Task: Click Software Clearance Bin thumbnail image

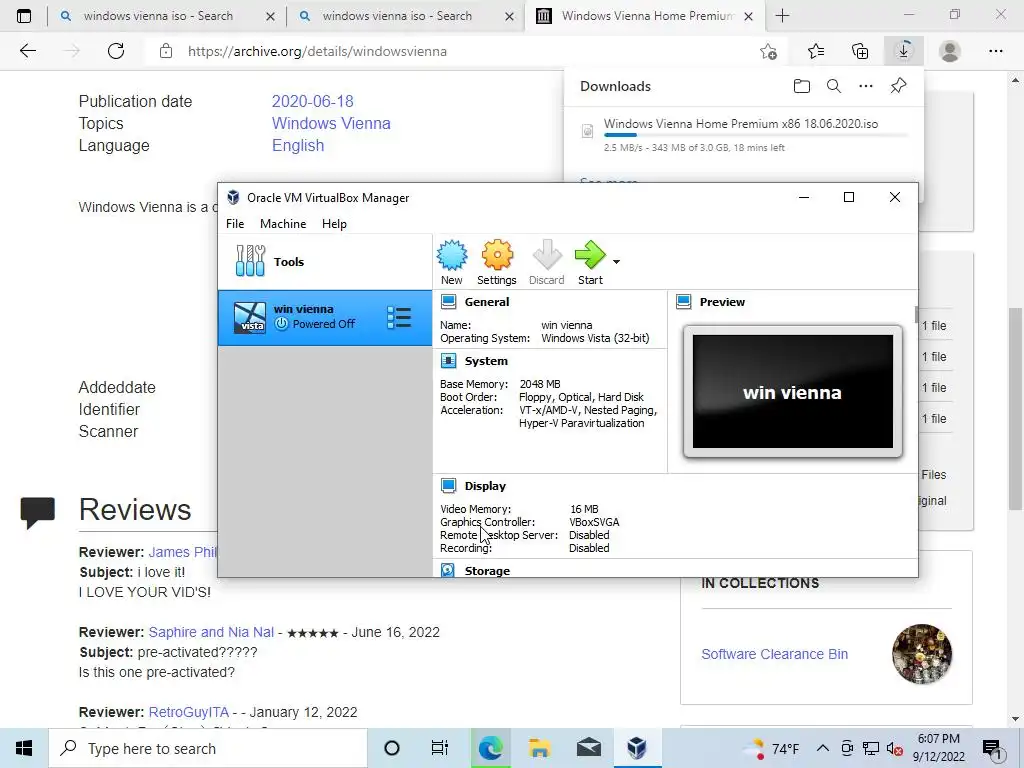Action: click(921, 654)
